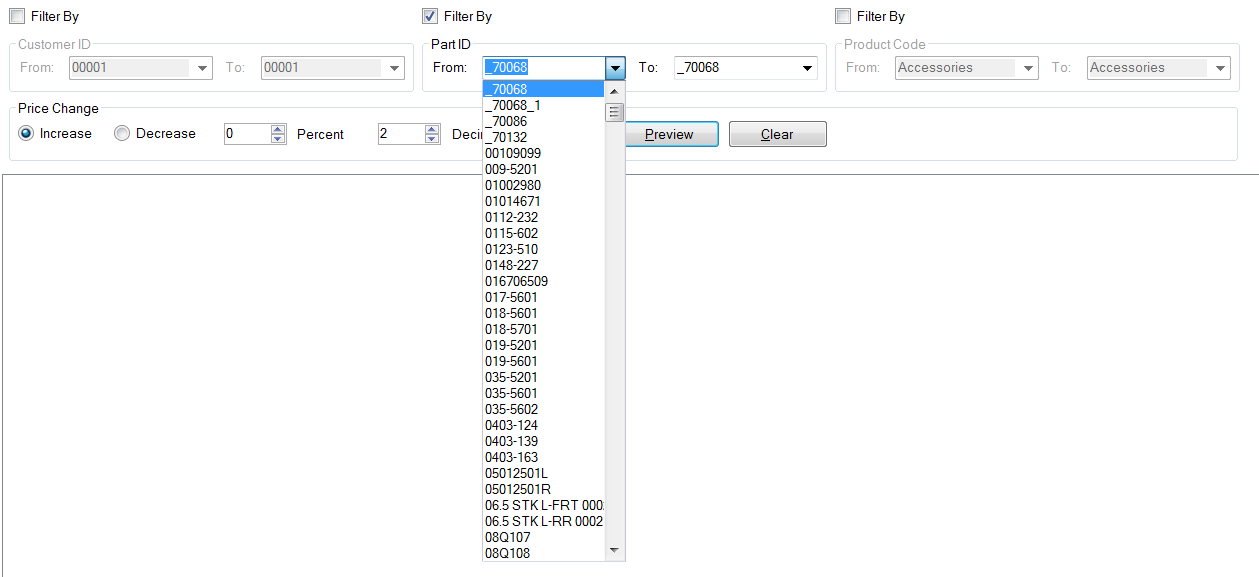Increment the Percent value spinner
Viewport: 1259px width, 577px height.
pyautogui.click(x=278, y=129)
